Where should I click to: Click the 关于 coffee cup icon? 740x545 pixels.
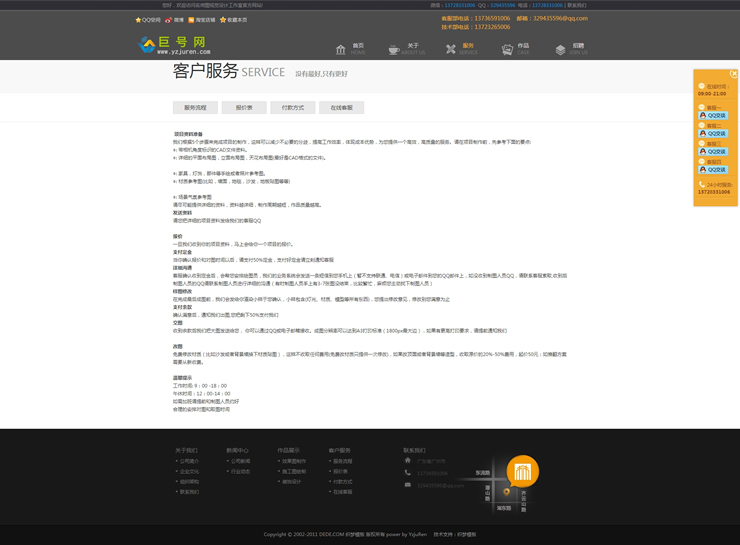(x=394, y=49)
